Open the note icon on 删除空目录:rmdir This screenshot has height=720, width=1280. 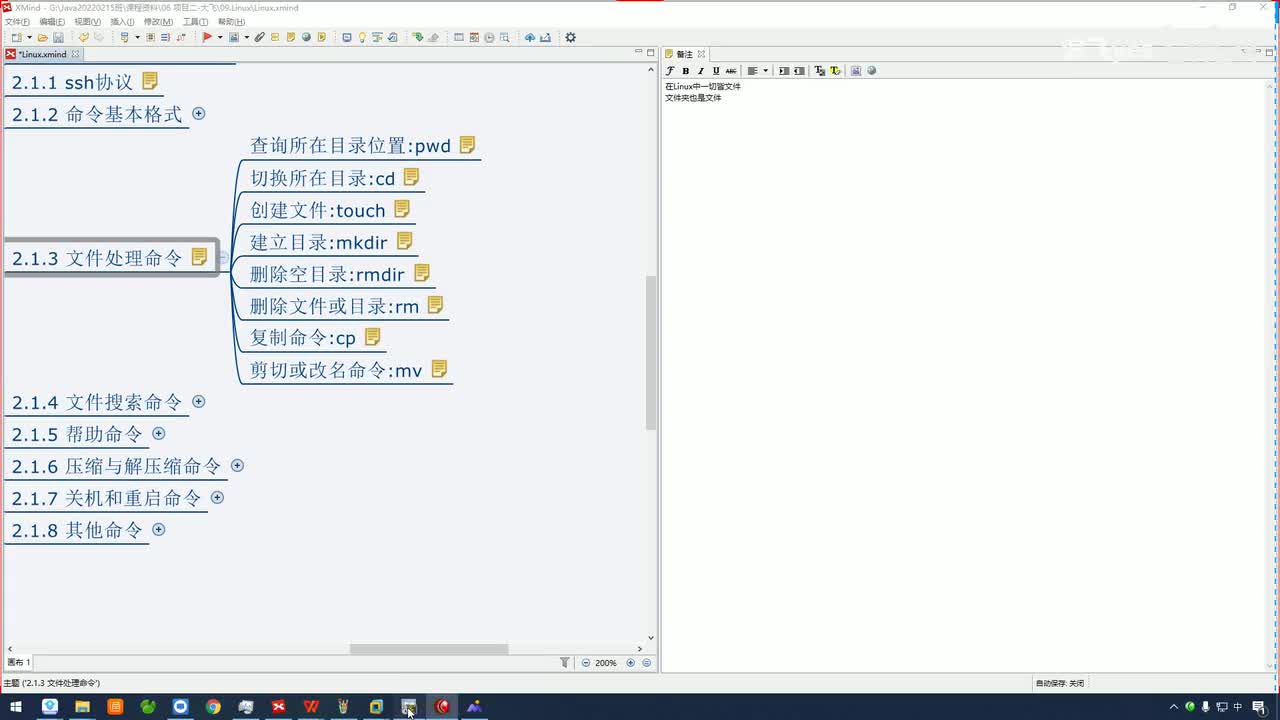(x=421, y=273)
